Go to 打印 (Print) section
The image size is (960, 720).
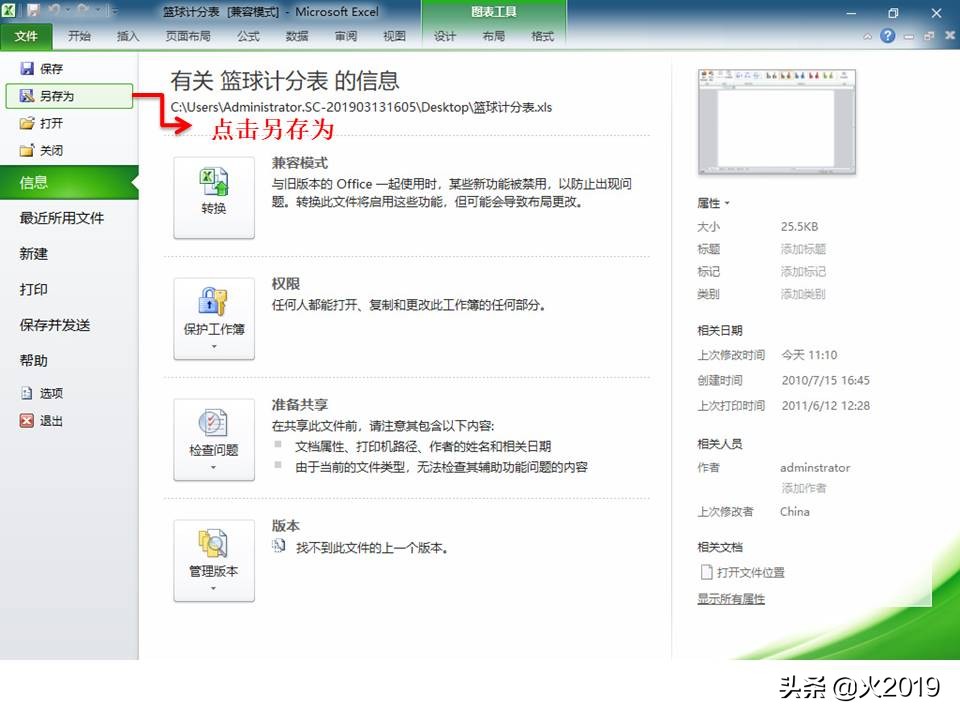(34, 289)
